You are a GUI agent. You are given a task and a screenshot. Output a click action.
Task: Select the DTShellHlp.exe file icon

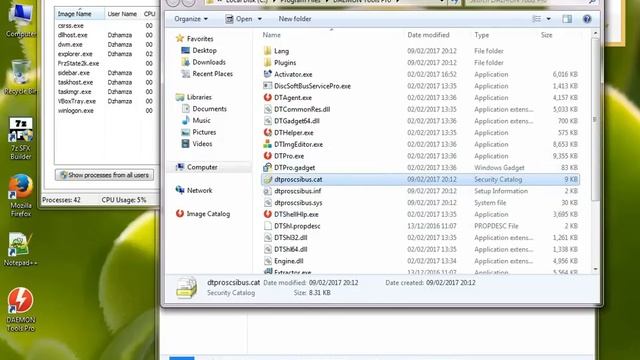point(267,214)
